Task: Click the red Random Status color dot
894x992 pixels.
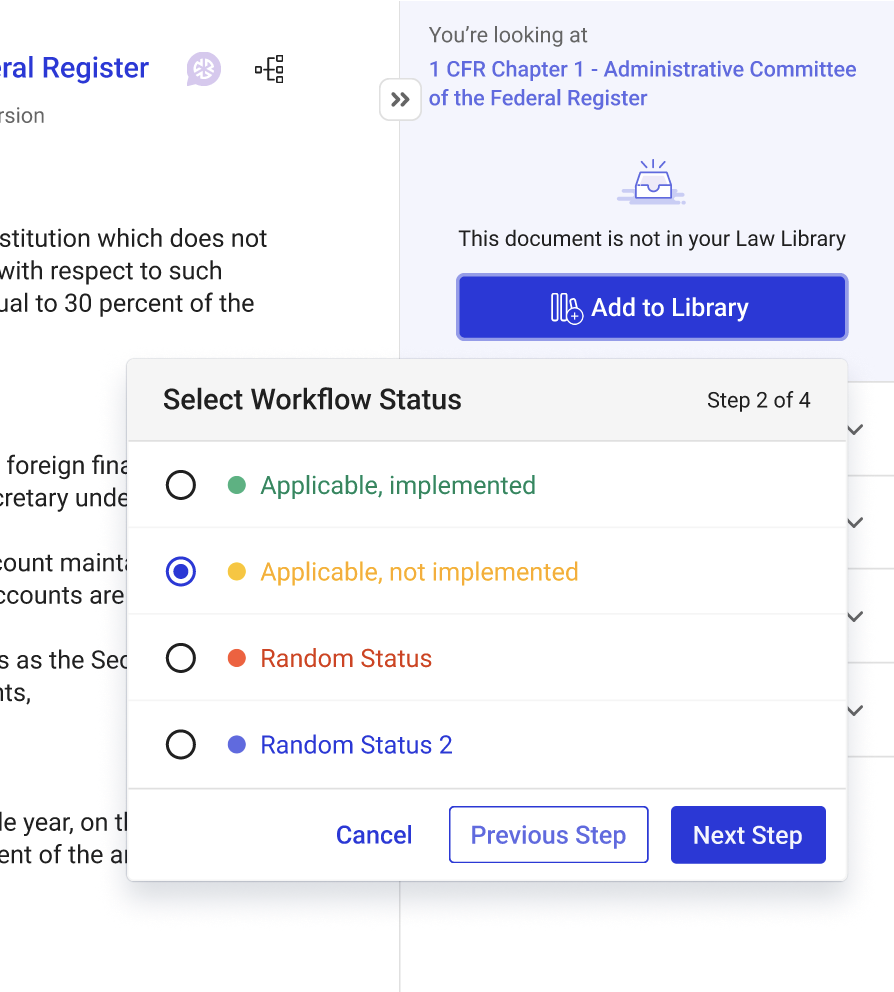Action: [237, 659]
